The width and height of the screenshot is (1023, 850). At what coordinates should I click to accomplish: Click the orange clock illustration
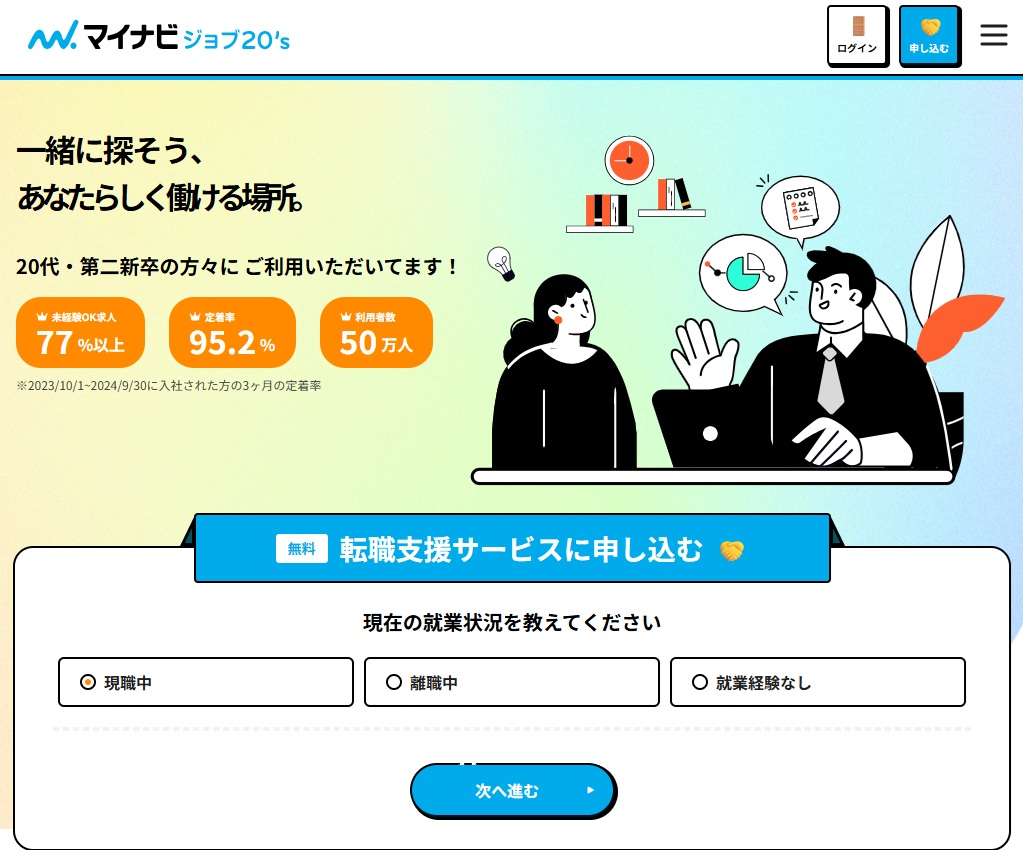(629, 160)
